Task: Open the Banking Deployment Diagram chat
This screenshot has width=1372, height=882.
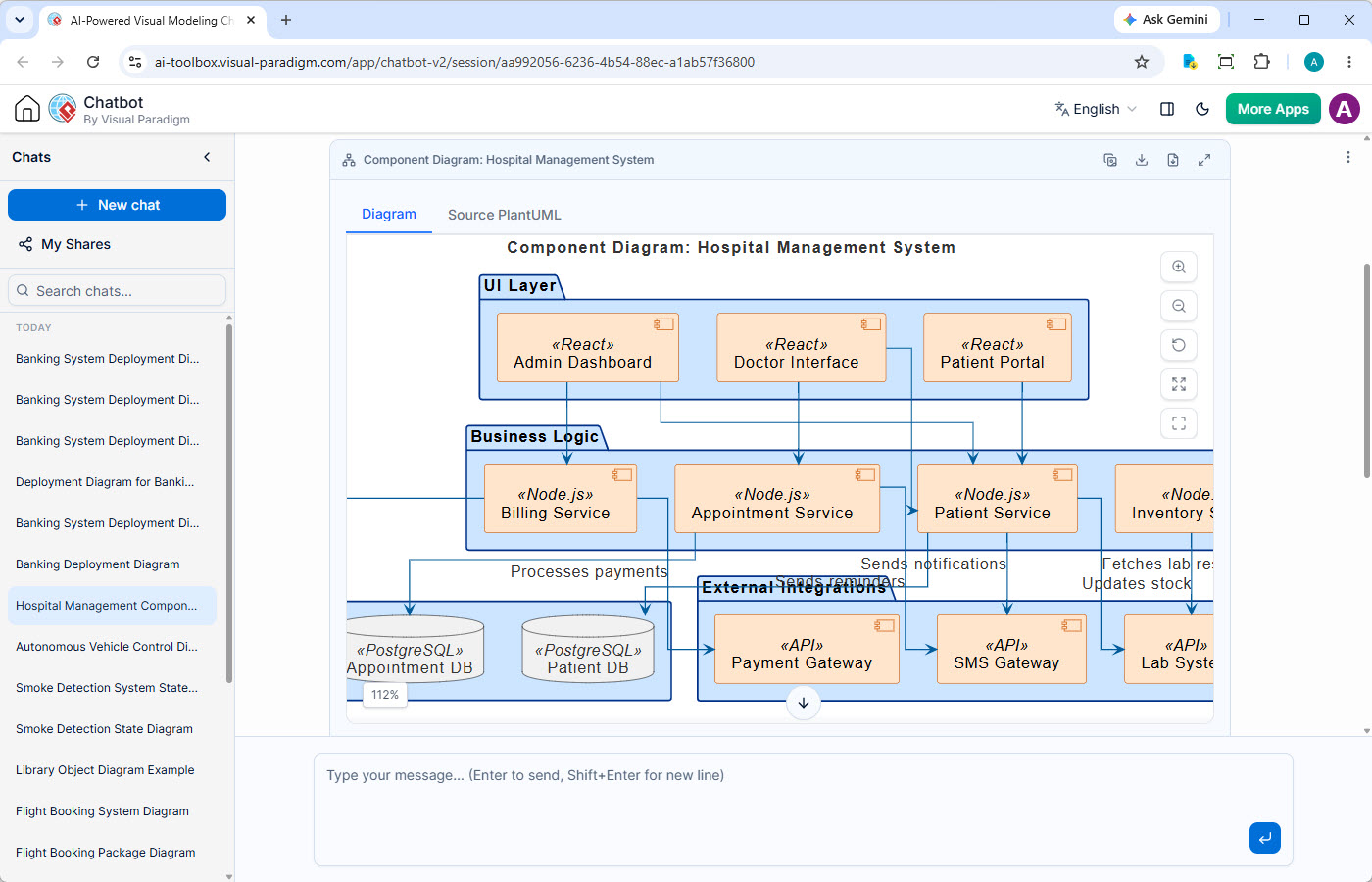Action: pyautogui.click(x=112, y=564)
